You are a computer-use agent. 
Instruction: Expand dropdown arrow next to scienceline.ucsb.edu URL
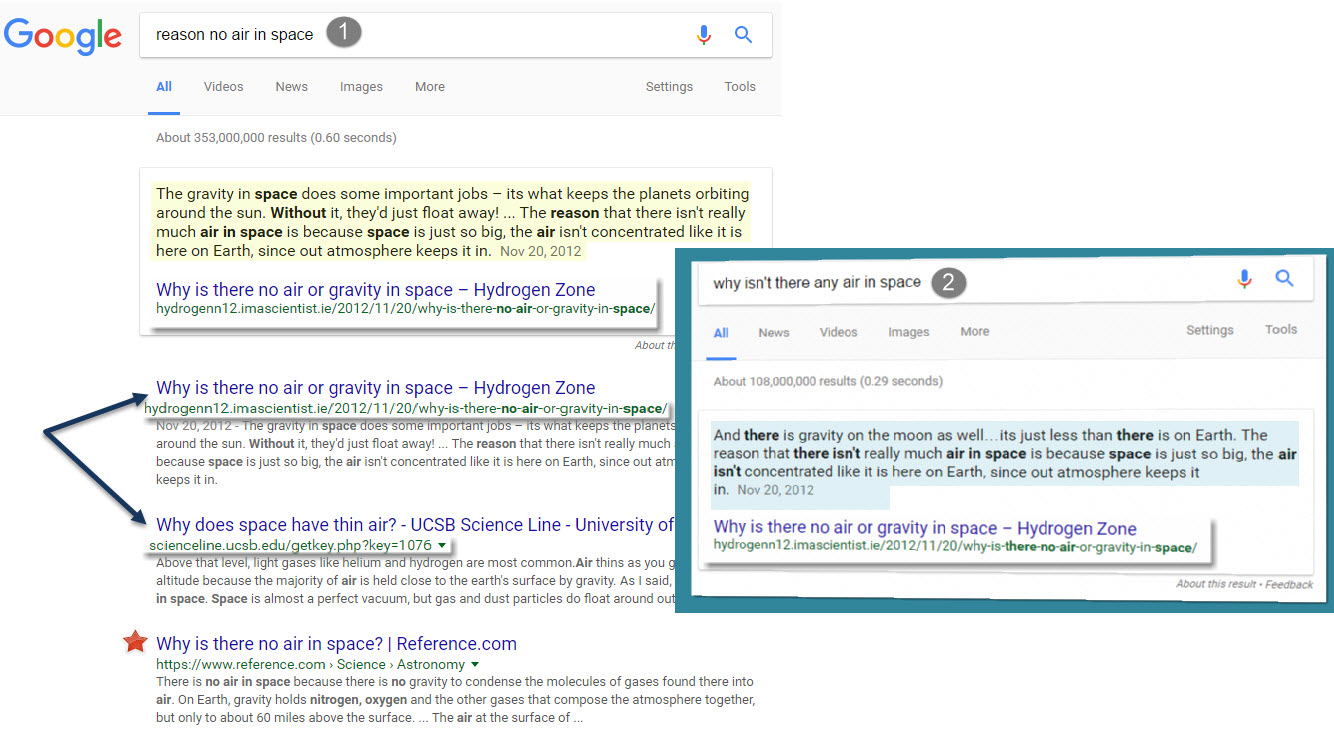441,545
